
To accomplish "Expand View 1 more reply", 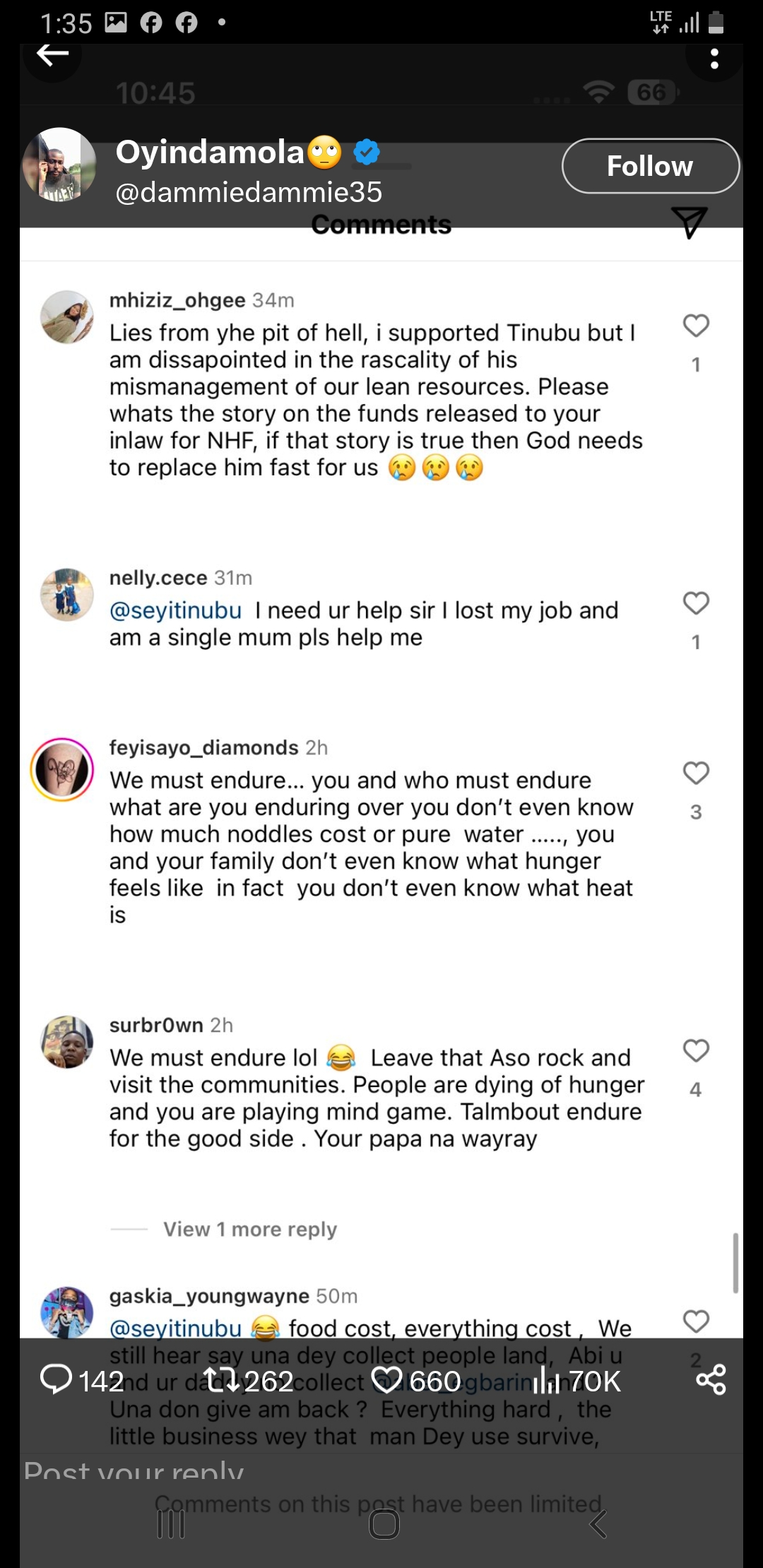I will coord(250,1229).
